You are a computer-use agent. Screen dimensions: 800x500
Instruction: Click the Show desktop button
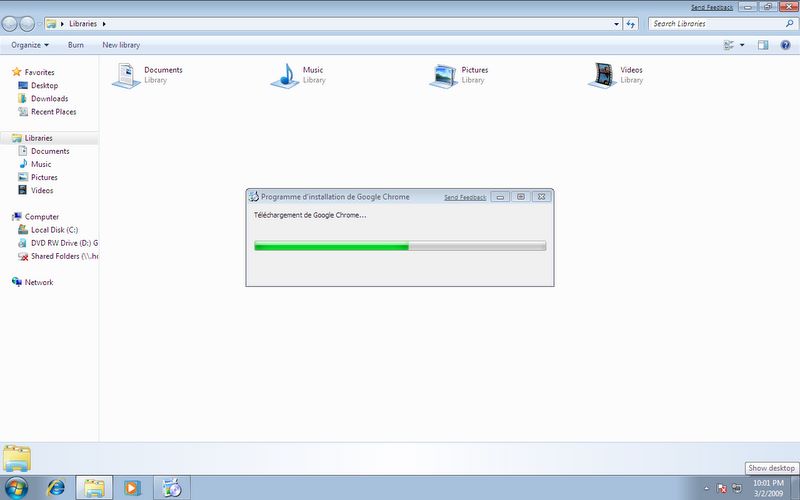coord(795,488)
